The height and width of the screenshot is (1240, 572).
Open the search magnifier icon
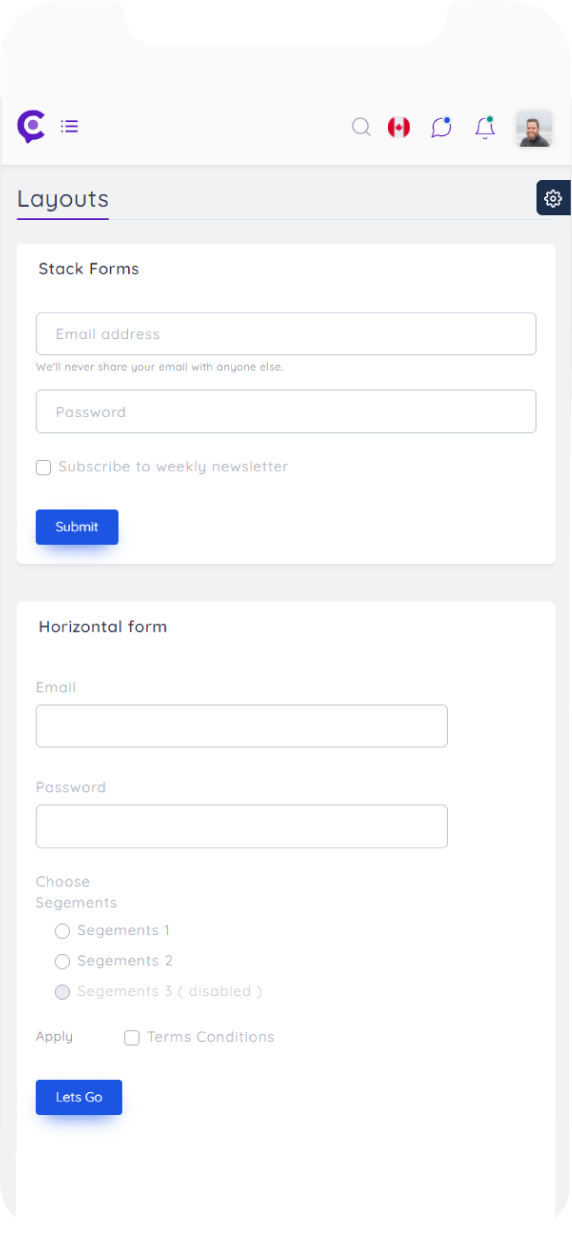[x=361, y=127]
